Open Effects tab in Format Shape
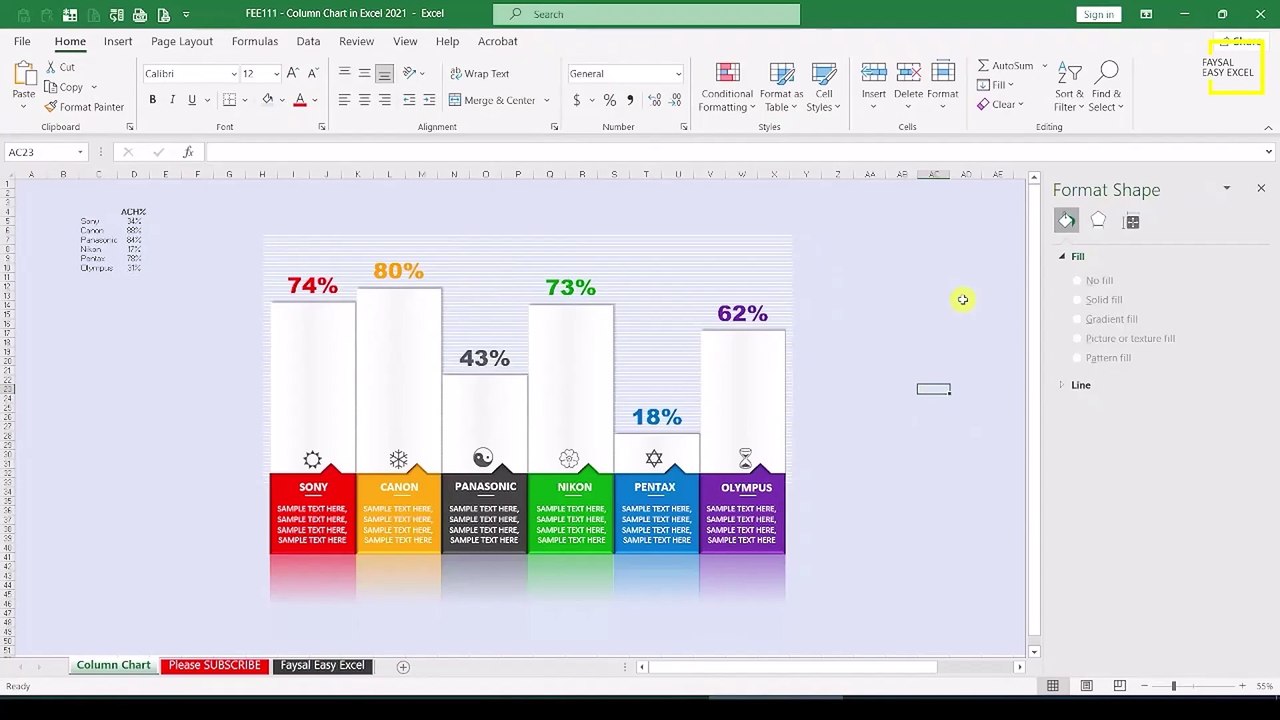Image resolution: width=1280 pixels, height=720 pixels. (x=1098, y=221)
